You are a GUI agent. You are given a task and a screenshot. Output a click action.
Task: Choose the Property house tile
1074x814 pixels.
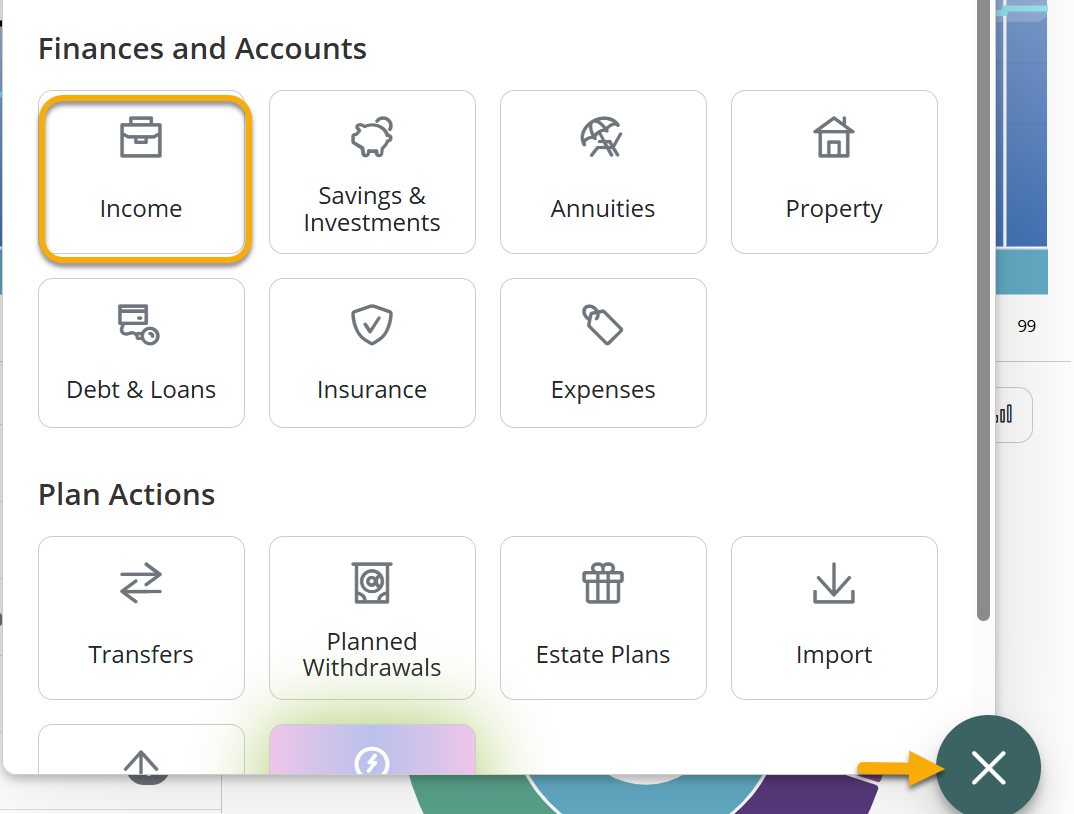834,172
